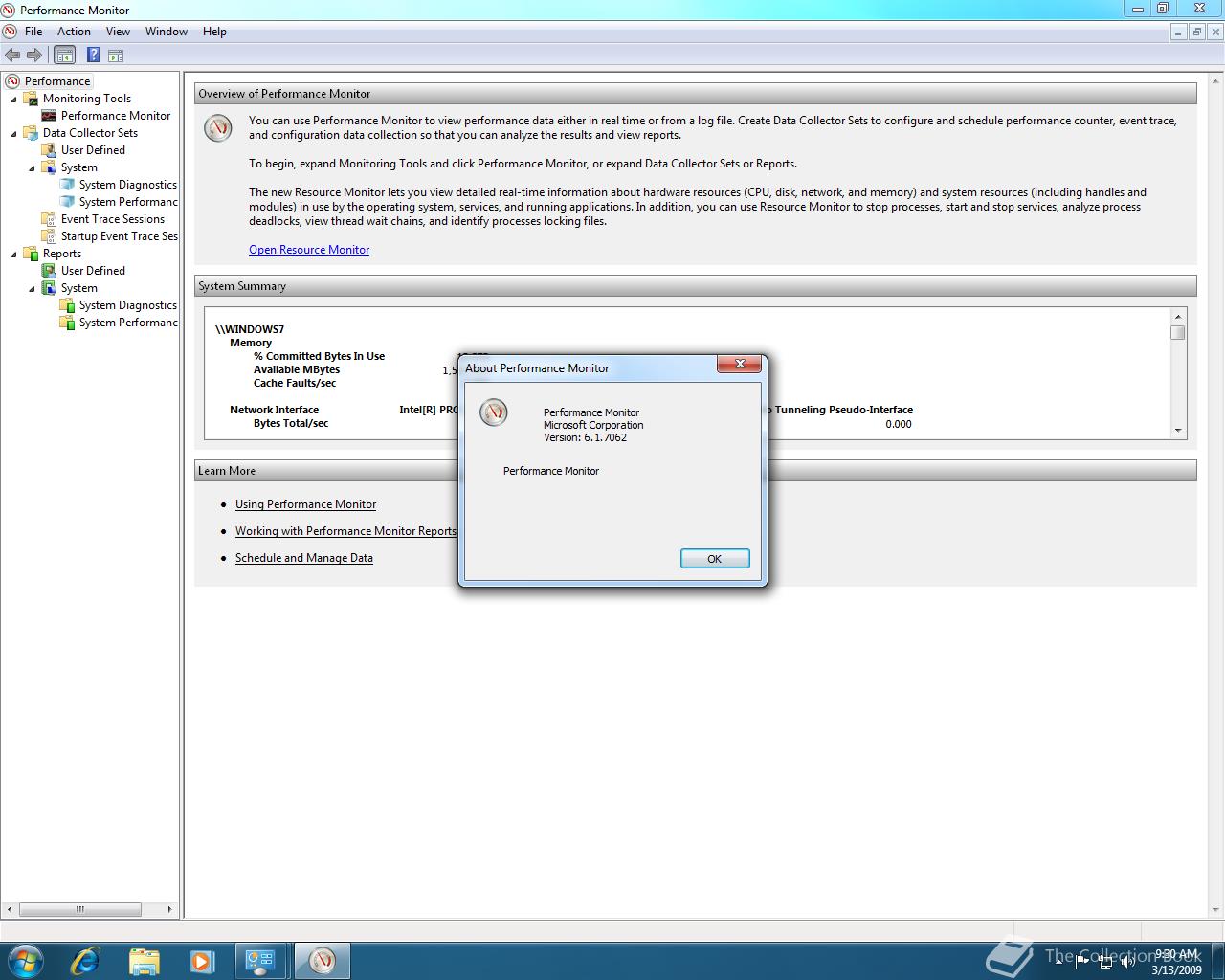
Task: Click OK in About Performance Monitor dialog
Action: (x=715, y=559)
